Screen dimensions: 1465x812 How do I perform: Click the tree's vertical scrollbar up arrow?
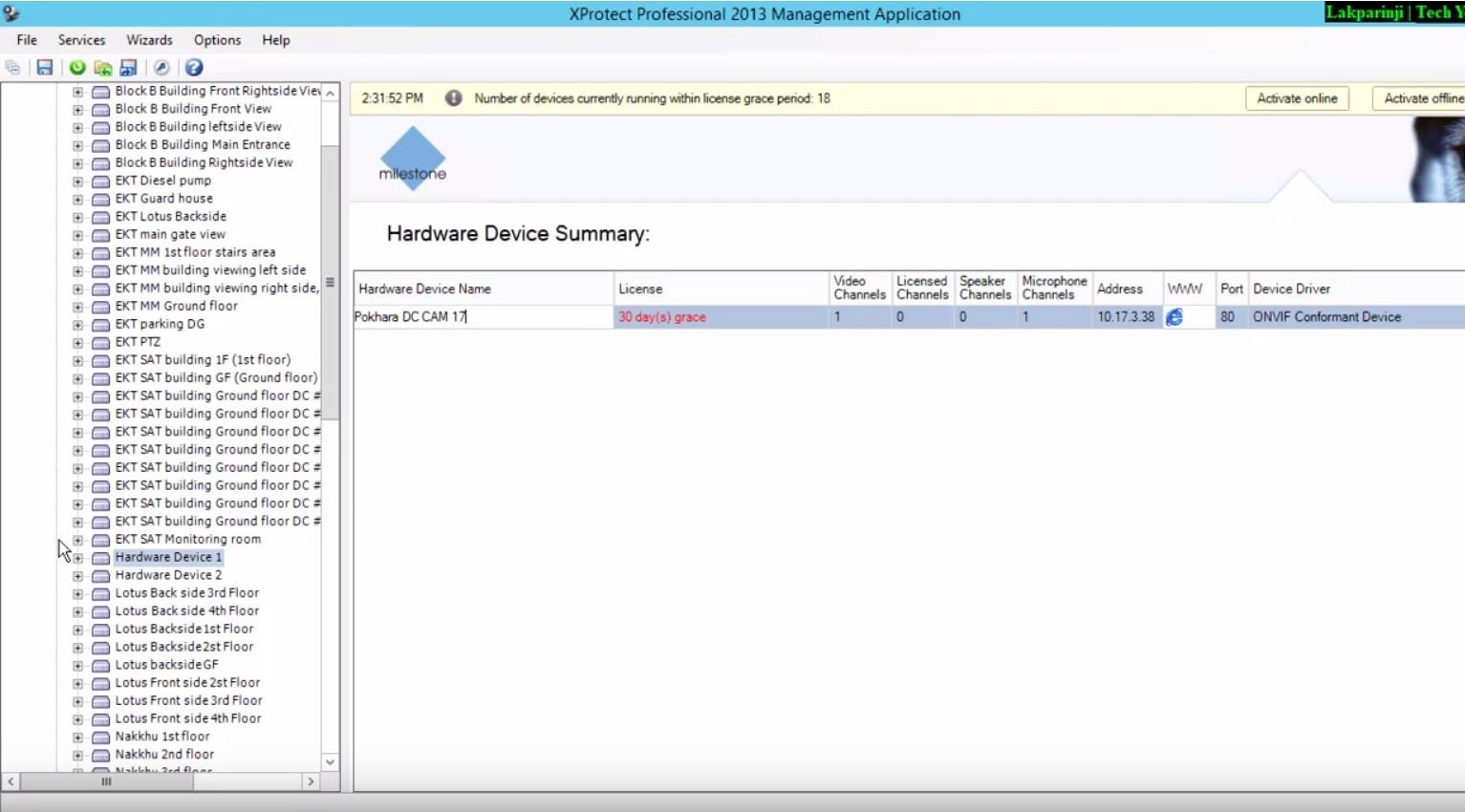pos(331,93)
